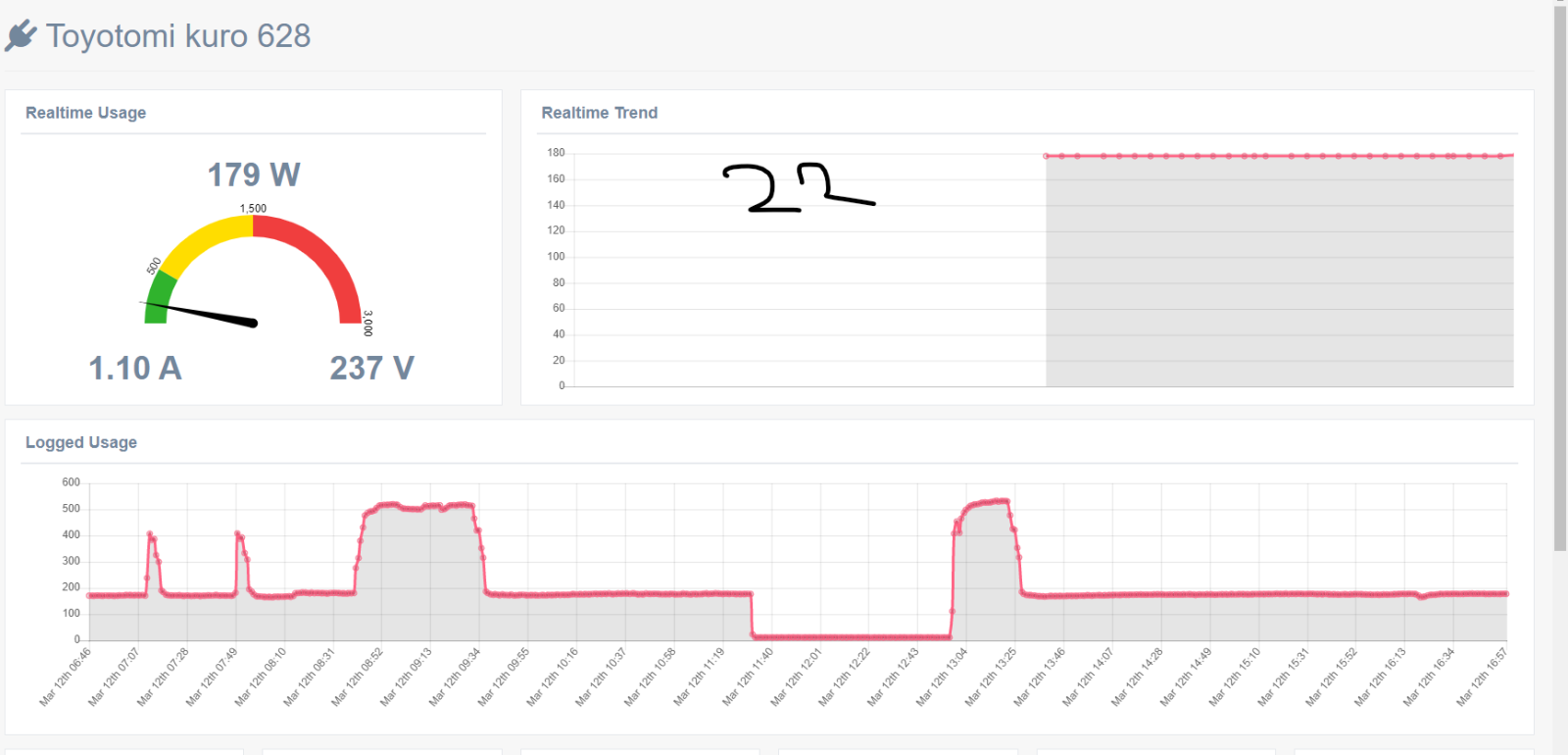This screenshot has height=755, width=1568.
Task: Click the first 400 W spike in Logged Usage
Action: pos(151,536)
